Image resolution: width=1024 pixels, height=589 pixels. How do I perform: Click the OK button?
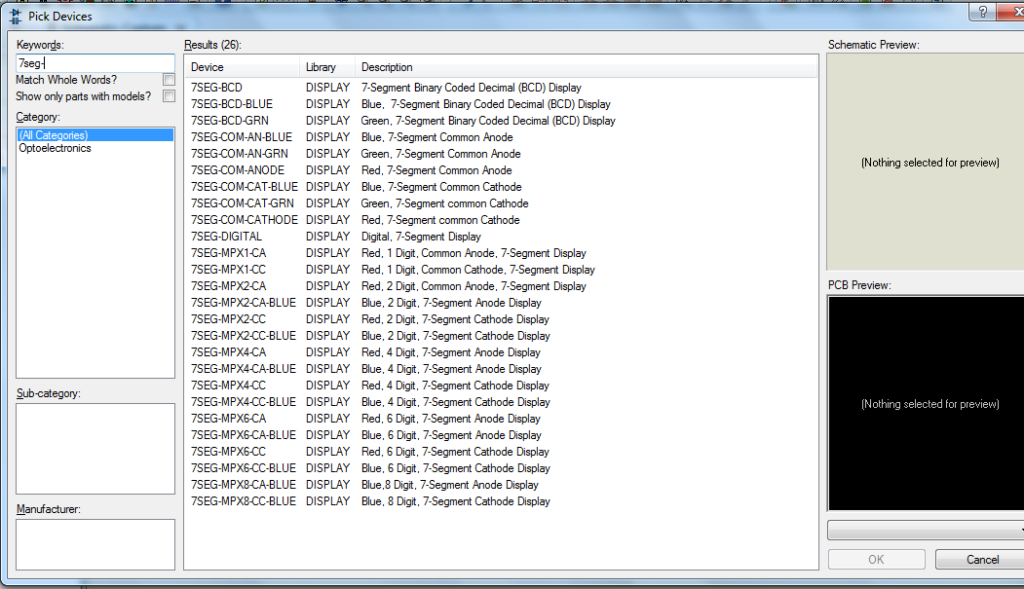(x=876, y=560)
